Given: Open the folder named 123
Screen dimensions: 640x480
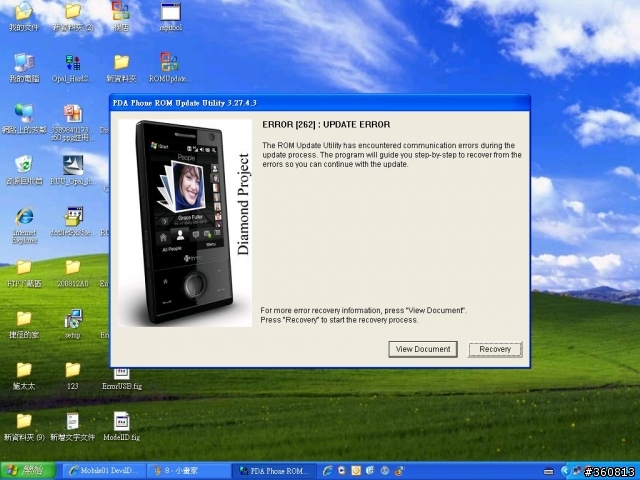Looking at the screenshot, I should [72, 370].
